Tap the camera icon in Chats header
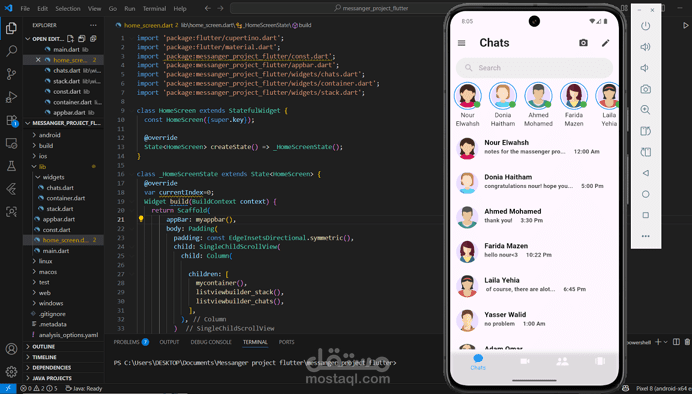696x394 pixels. tap(583, 43)
